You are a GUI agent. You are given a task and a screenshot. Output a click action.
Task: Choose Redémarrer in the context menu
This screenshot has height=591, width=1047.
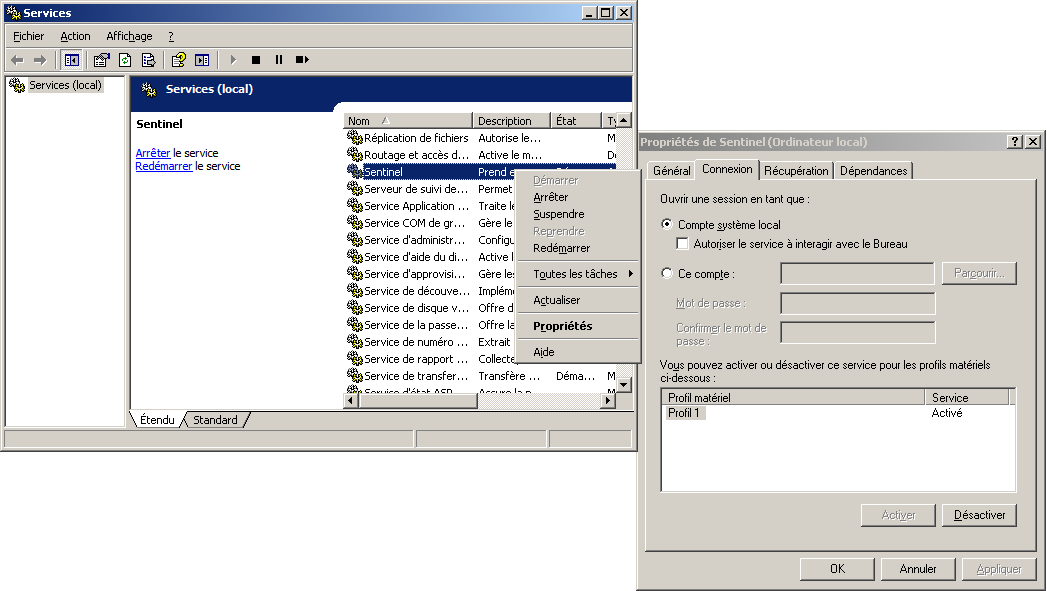pyautogui.click(x=578, y=248)
